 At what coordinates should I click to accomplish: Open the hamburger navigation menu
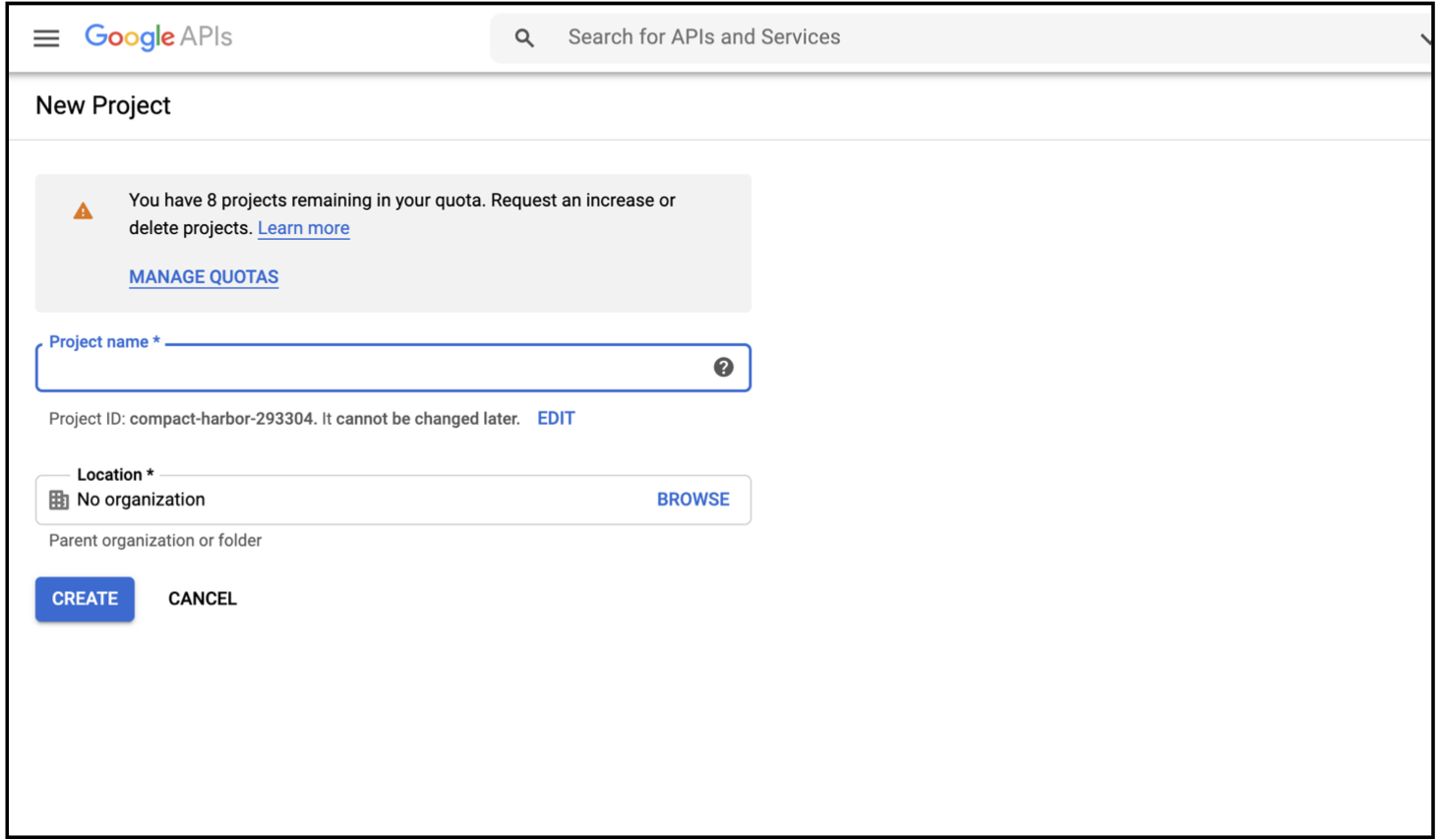point(46,38)
